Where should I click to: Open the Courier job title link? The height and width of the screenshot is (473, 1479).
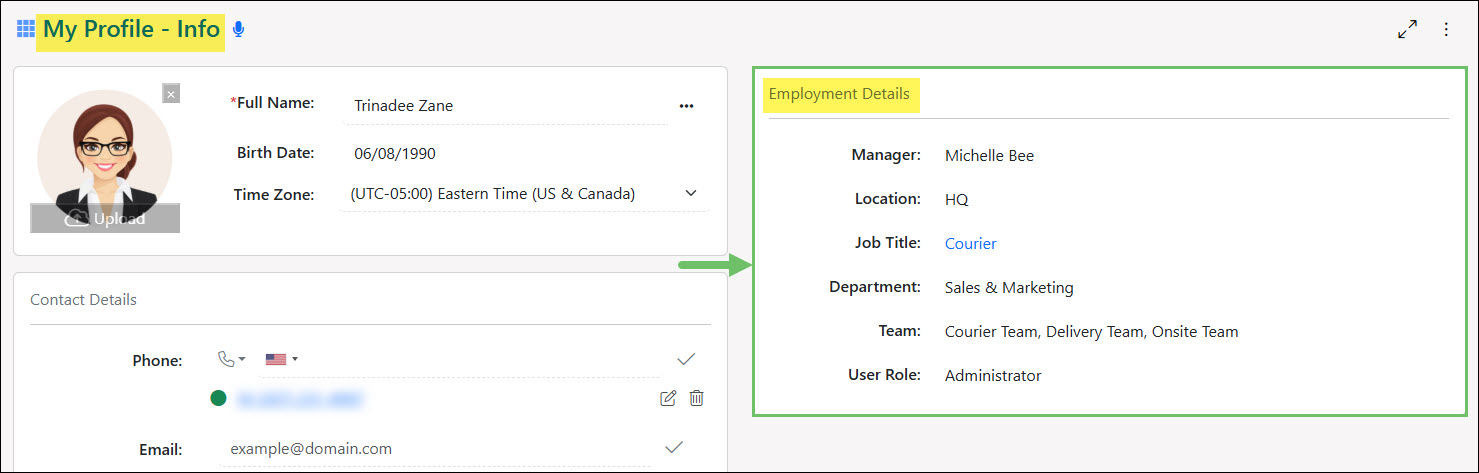click(971, 244)
